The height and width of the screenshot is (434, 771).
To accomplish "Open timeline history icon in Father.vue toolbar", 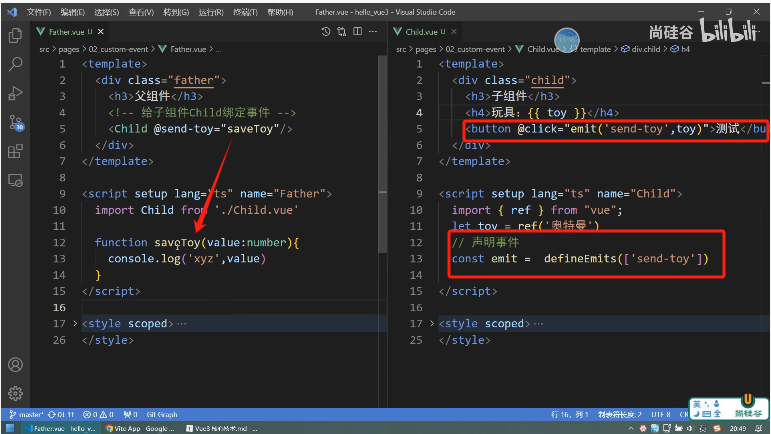I will point(326,31).
